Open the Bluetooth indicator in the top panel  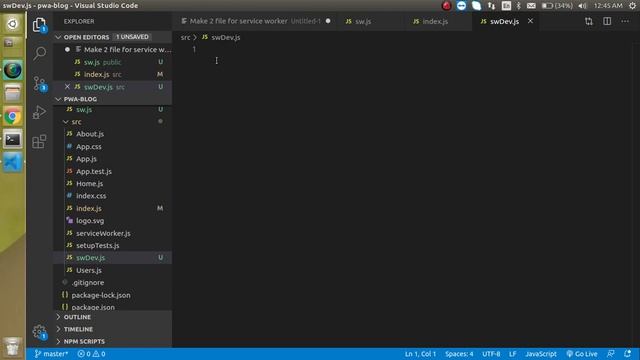518,6
